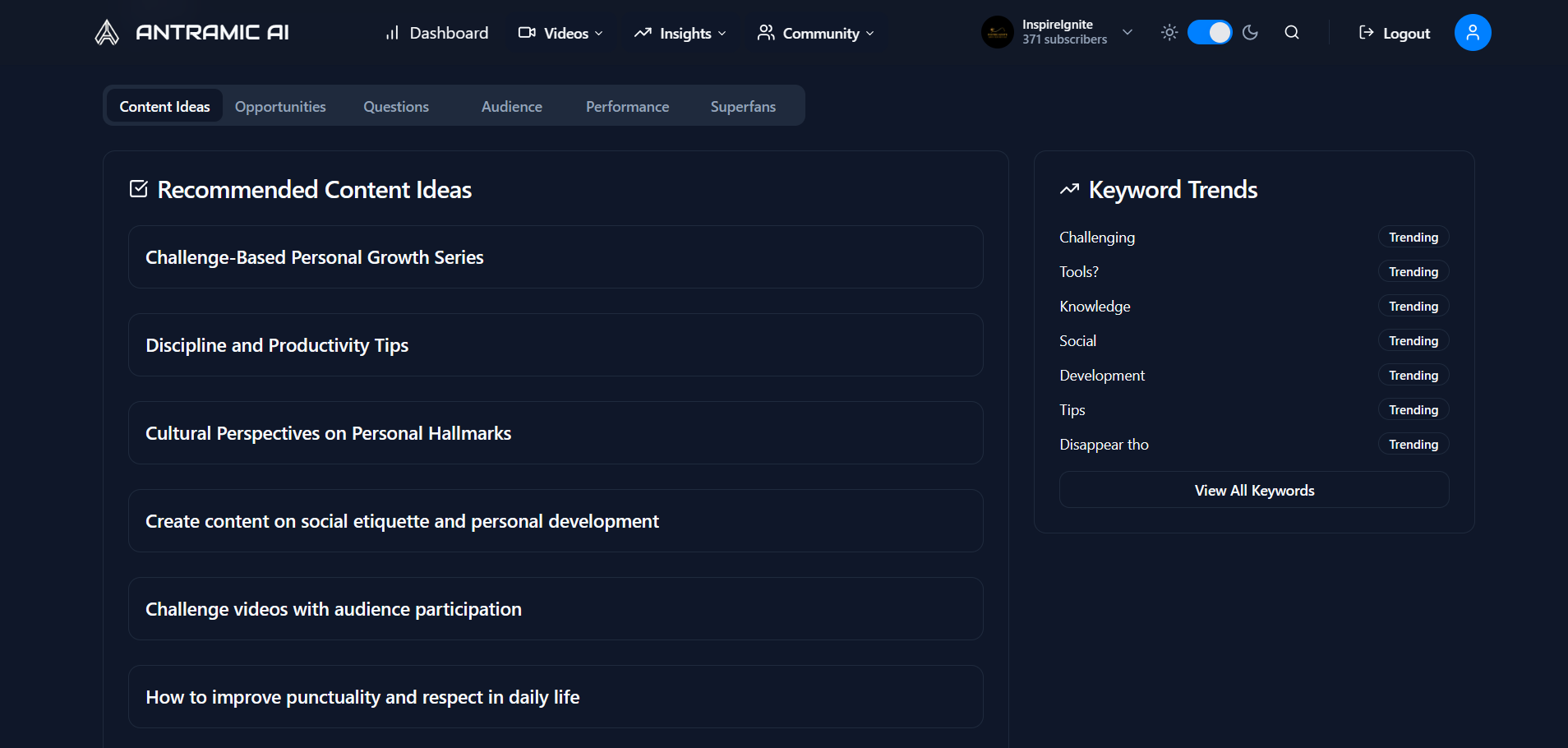Expand the Videos dropdown menu
The height and width of the screenshot is (748, 1568).
point(561,33)
